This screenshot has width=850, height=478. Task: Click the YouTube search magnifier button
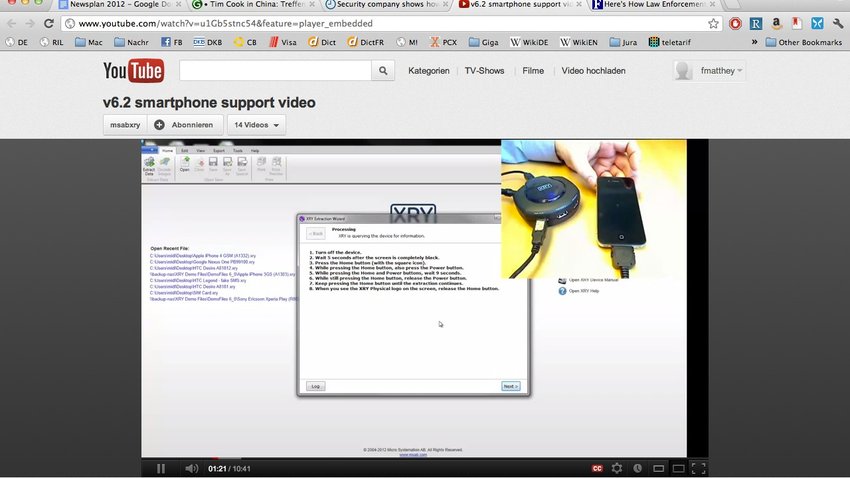point(383,70)
